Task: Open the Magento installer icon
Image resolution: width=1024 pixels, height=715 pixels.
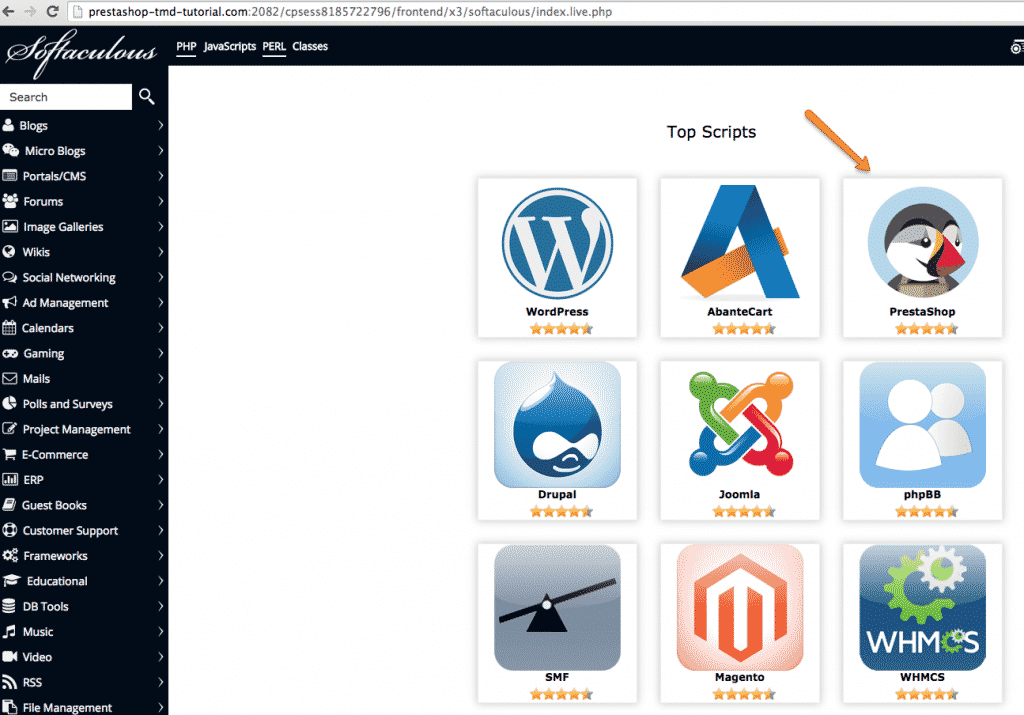Action: click(739, 608)
